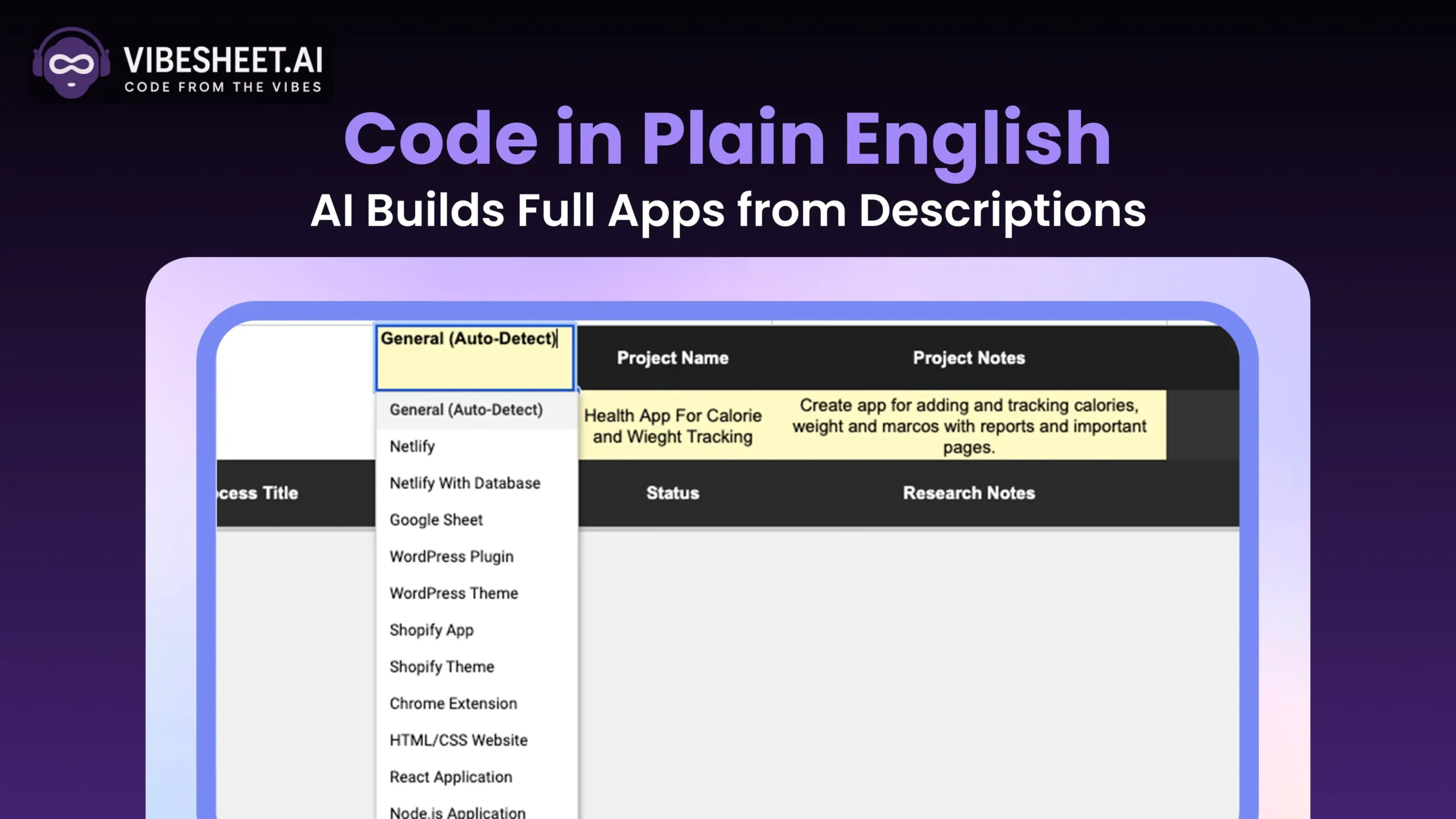
Task: Select HTML/CSS Website option
Action: click(x=458, y=740)
